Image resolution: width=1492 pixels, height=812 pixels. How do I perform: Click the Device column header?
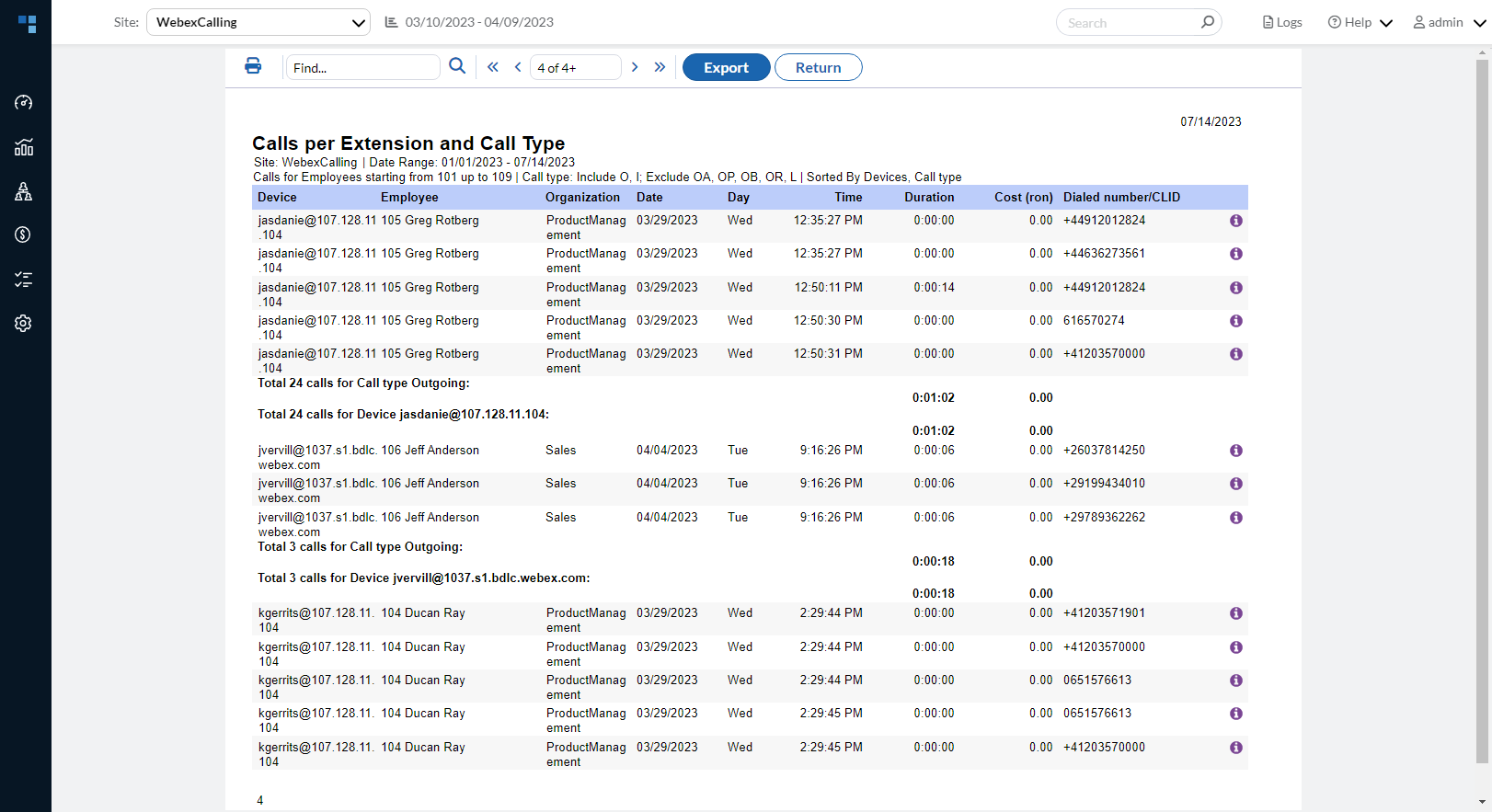pyautogui.click(x=277, y=197)
